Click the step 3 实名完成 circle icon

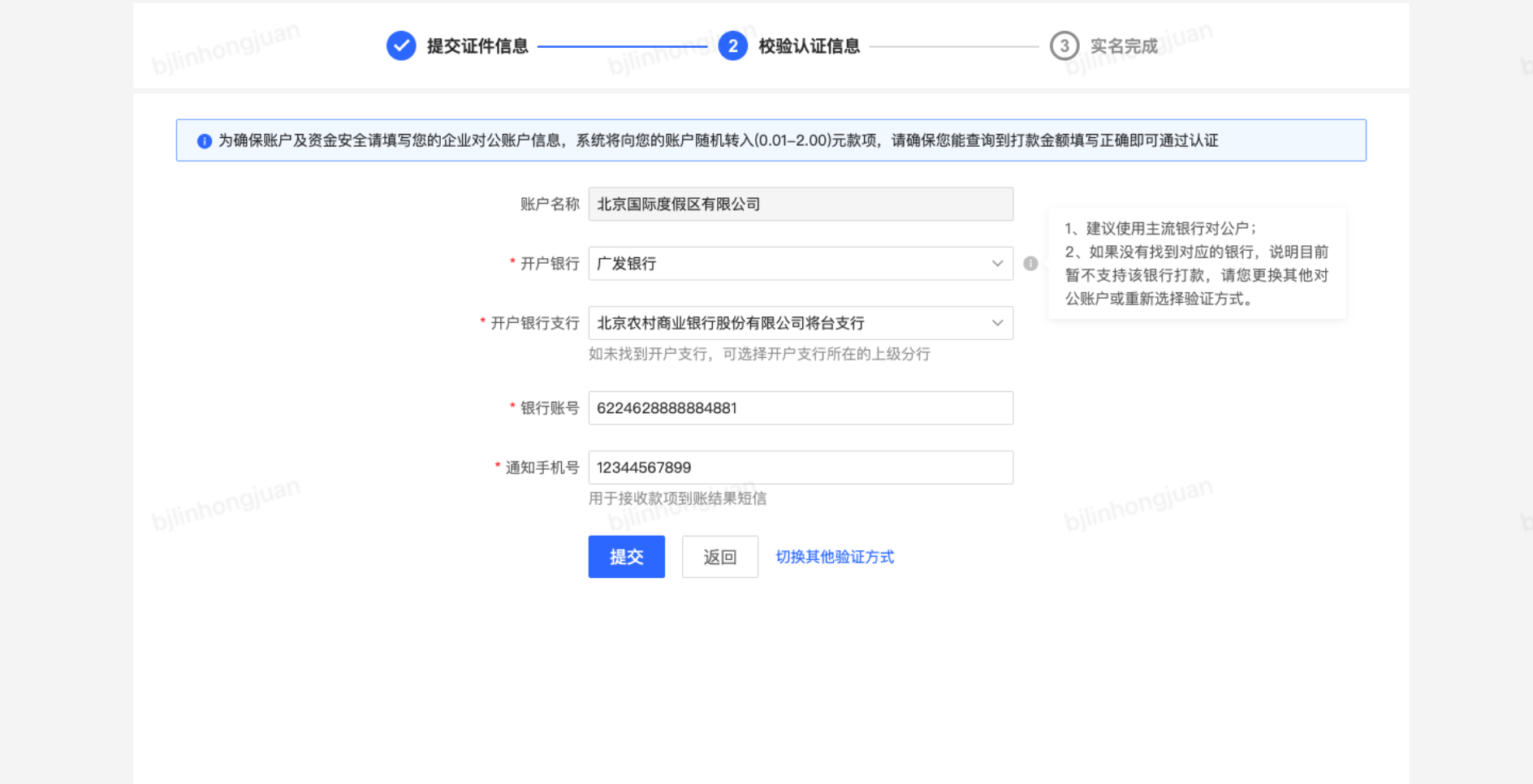pyautogui.click(x=1064, y=46)
